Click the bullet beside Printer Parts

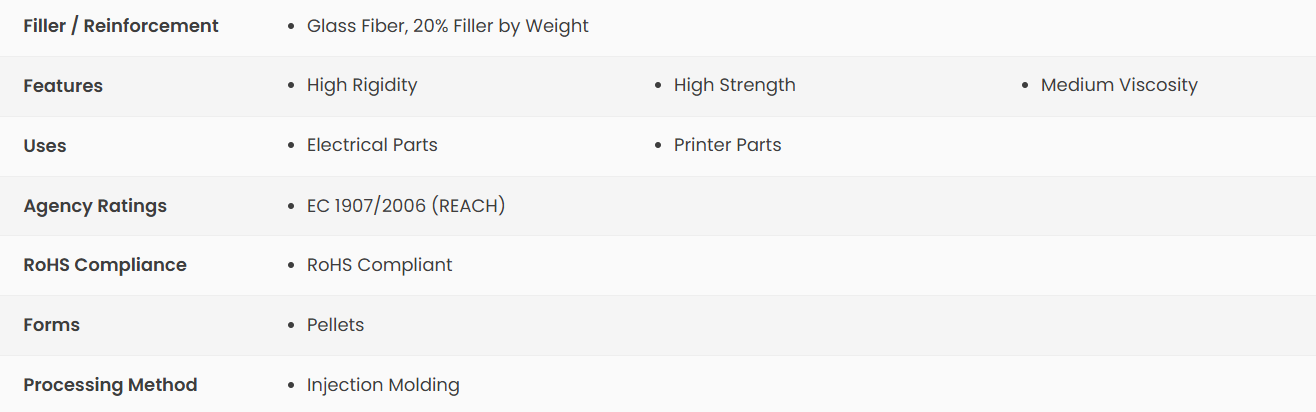(x=657, y=147)
